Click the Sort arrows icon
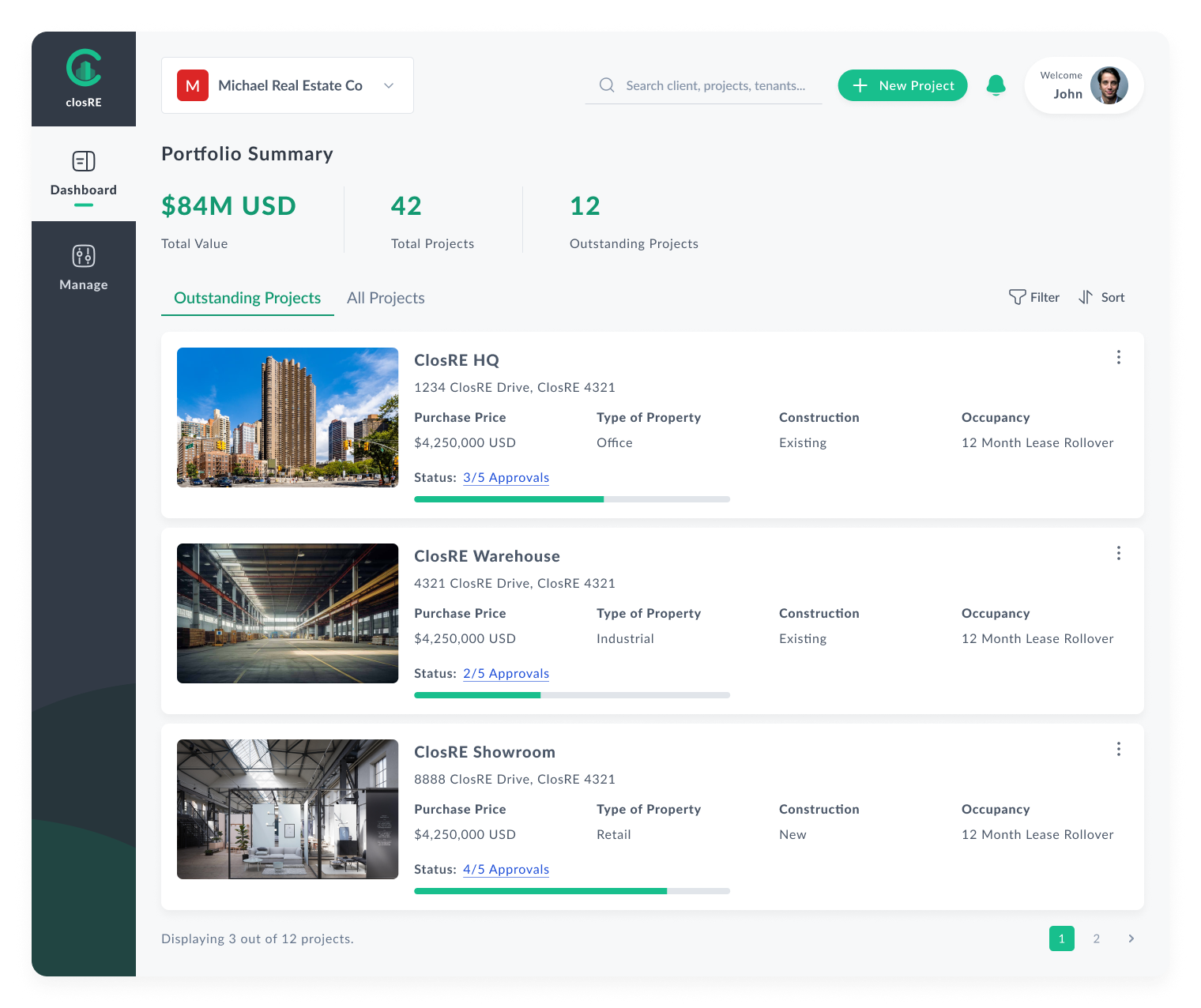Screen dimensions: 1201x1008 pyautogui.click(x=1086, y=297)
